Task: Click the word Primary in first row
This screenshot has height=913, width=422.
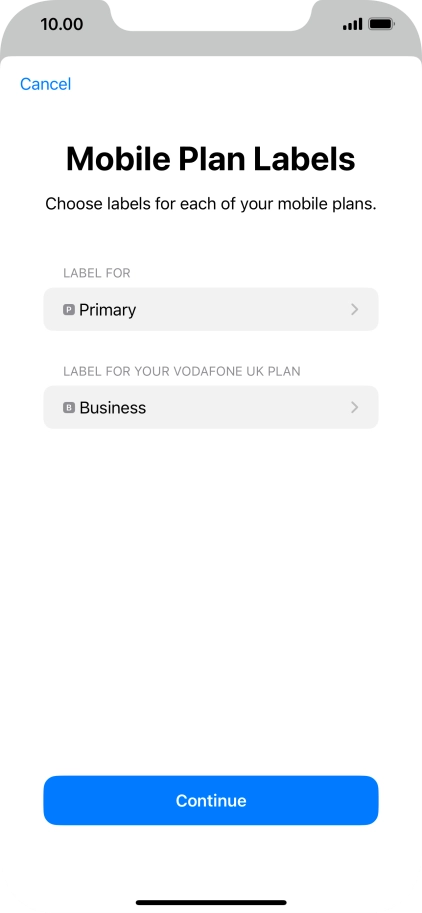Action: [108, 310]
